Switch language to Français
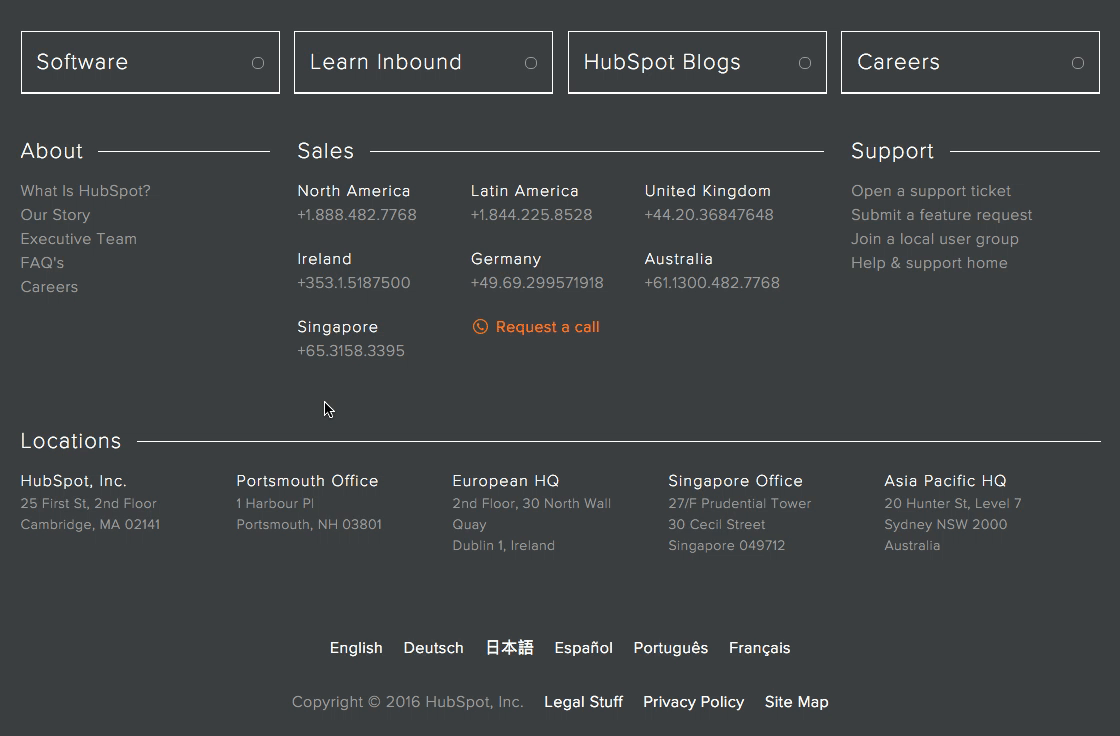Screen dimensions: 1120x736 759,648
